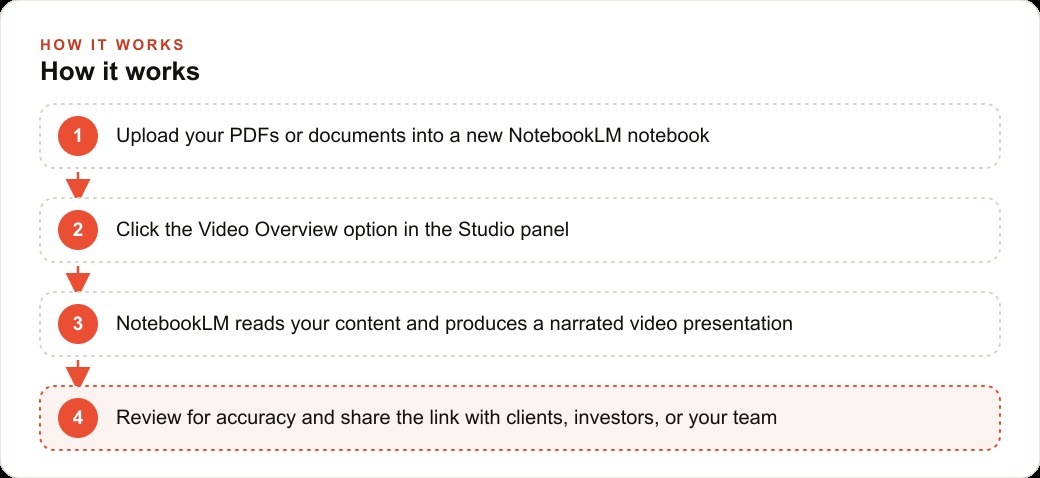Click the step 4 number circle

tap(78, 418)
